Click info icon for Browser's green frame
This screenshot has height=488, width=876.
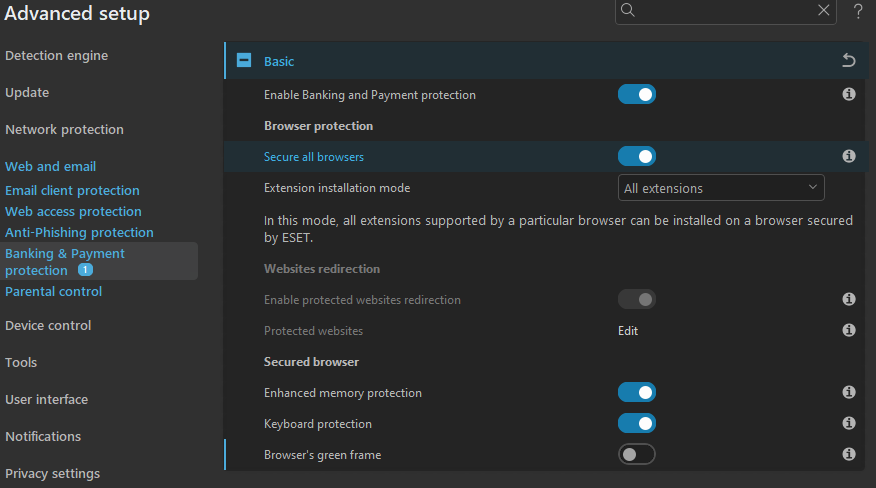coord(849,455)
